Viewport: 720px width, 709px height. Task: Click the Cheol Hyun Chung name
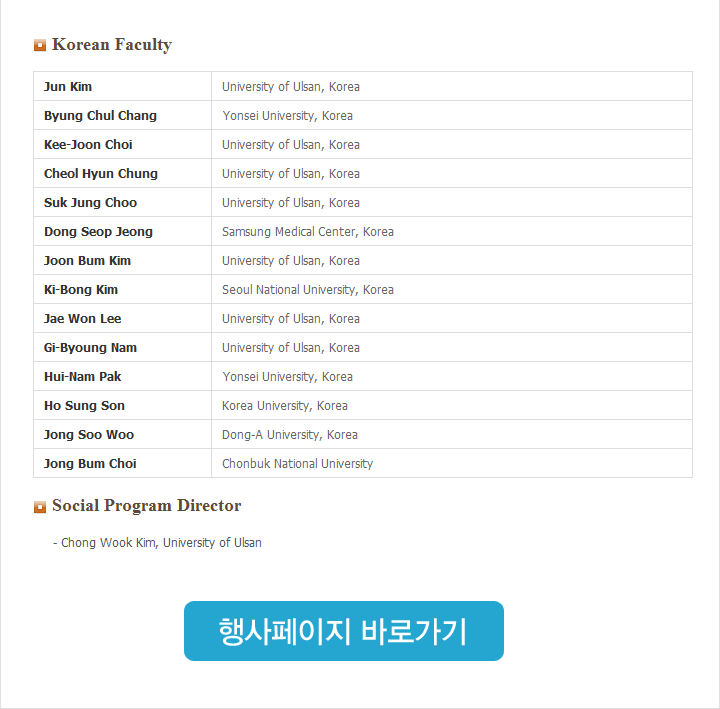pos(101,174)
